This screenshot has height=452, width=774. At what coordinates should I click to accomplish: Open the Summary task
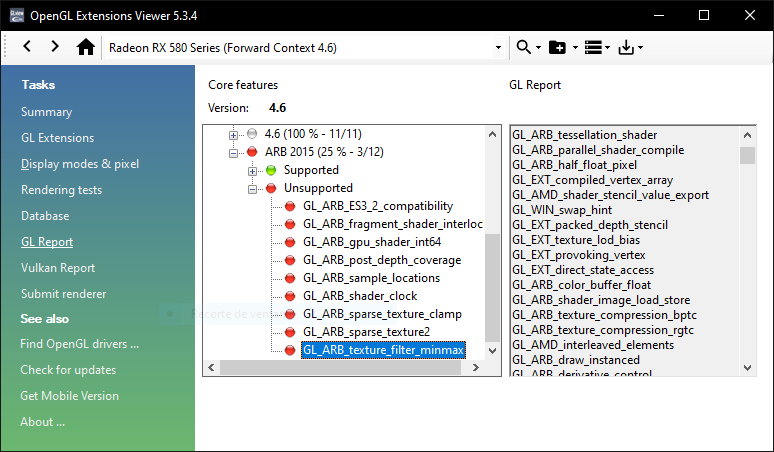point(46,112)
